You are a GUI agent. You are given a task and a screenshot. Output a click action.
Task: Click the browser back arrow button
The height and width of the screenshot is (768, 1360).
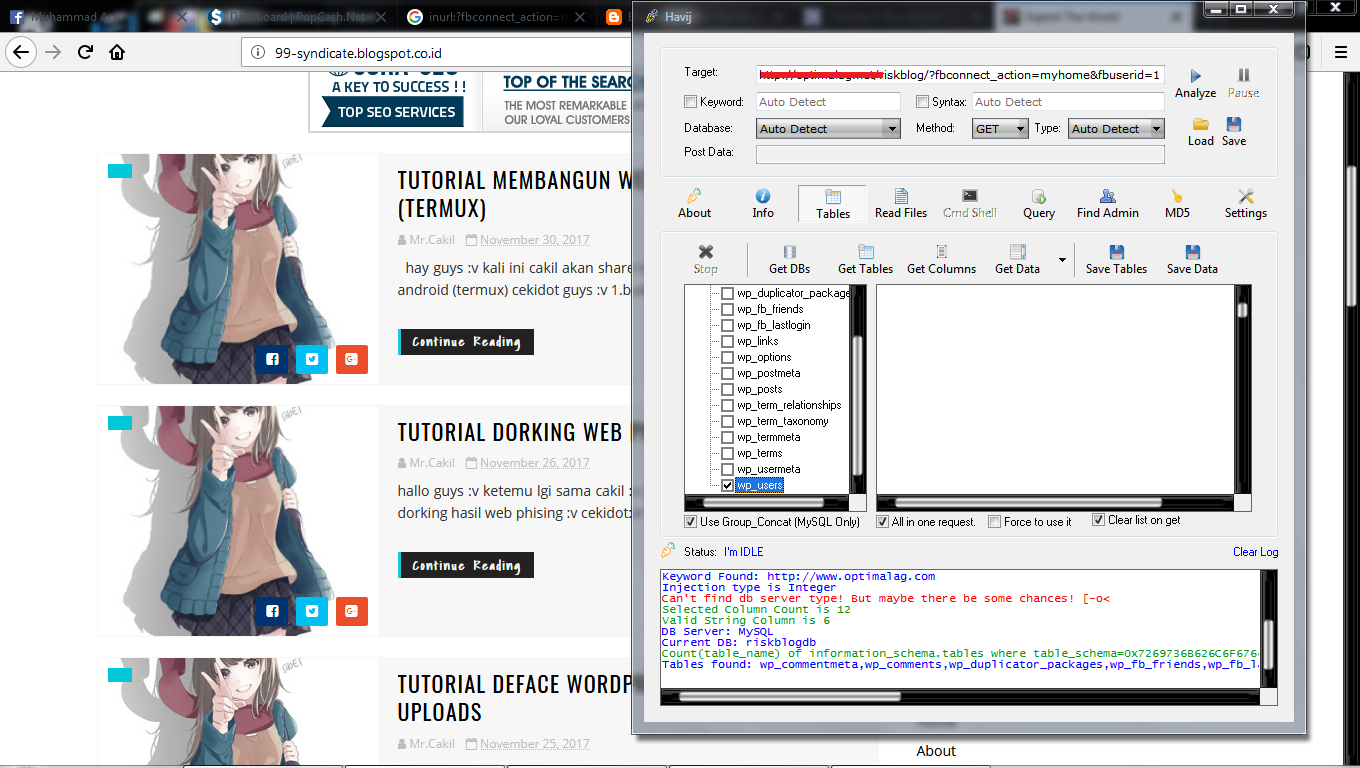pyautogui.click(x=21, y=52)
